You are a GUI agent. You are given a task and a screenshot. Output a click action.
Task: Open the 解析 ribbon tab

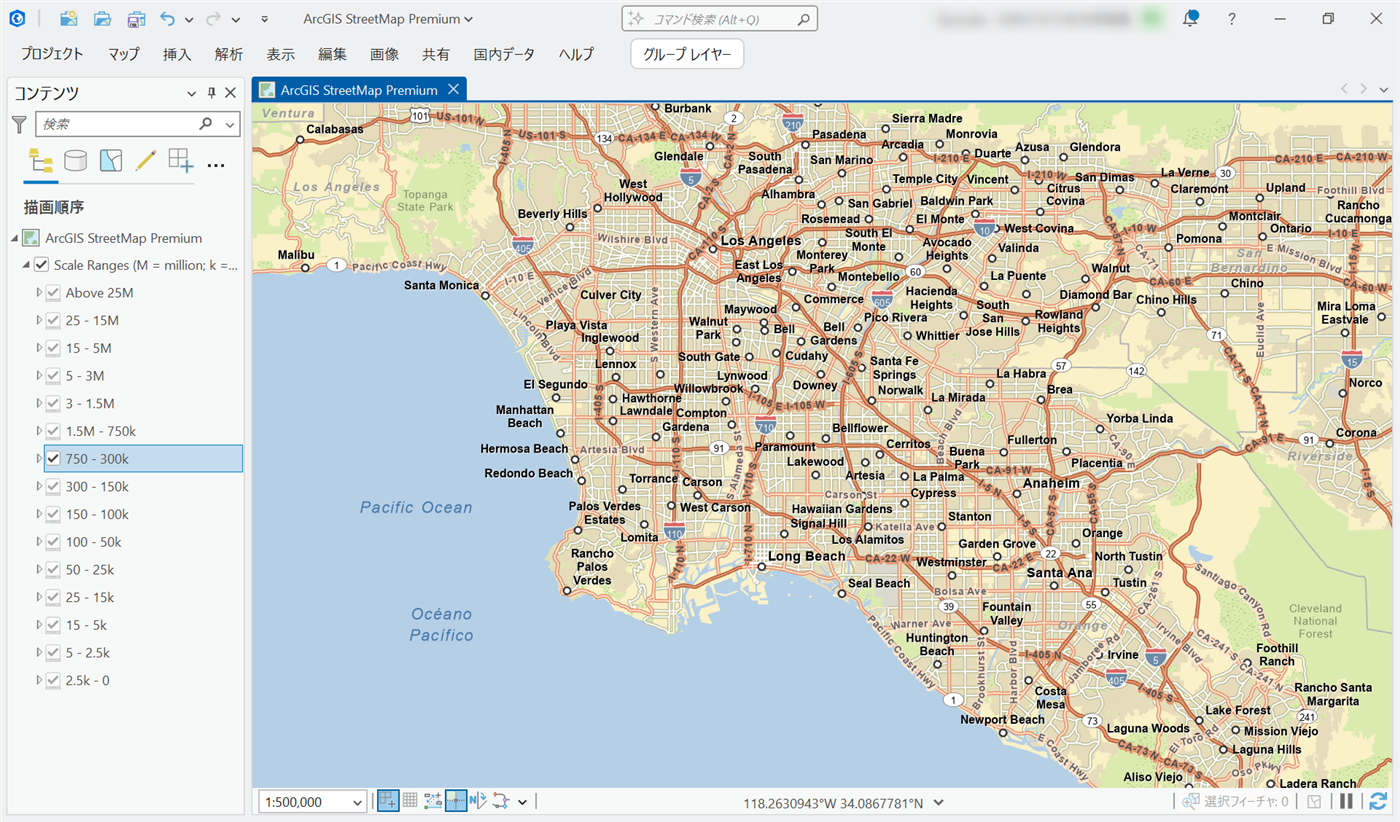pos(228,54)
